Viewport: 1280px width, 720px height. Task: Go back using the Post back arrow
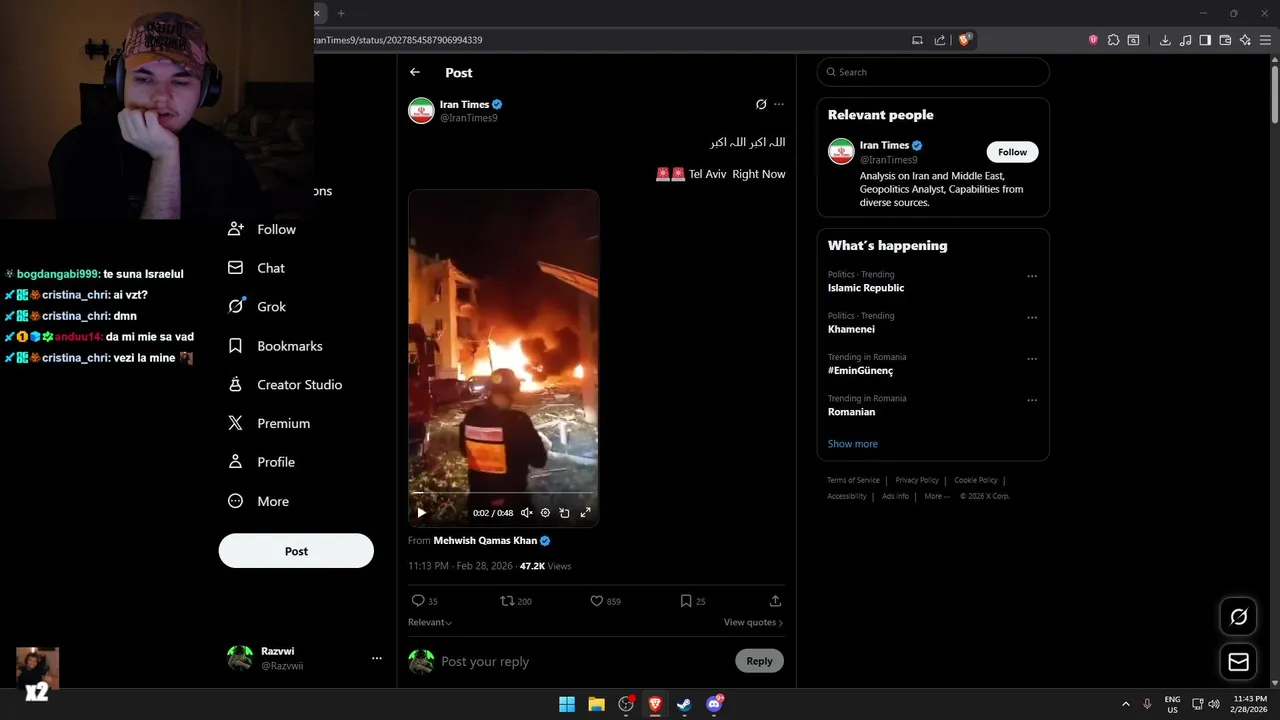[x=415, y=72]
